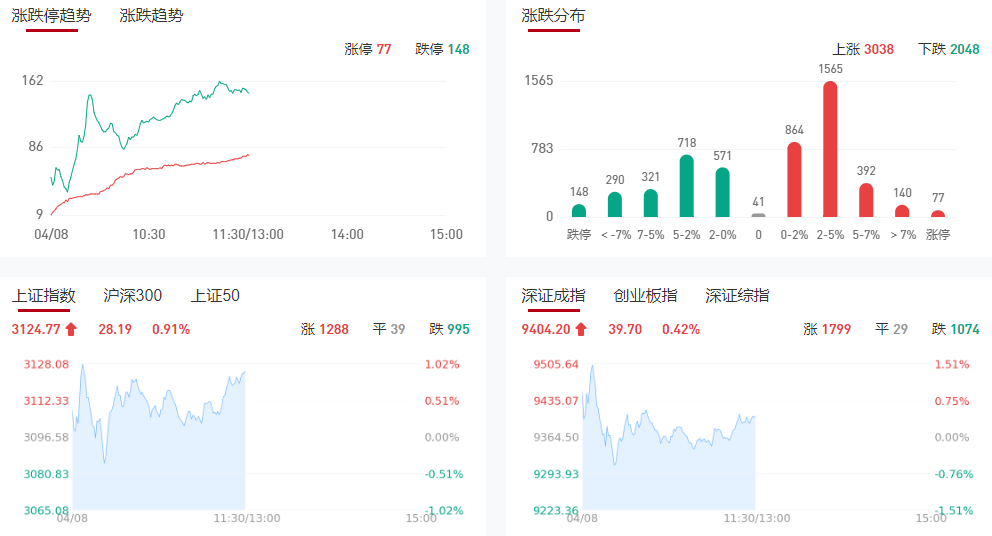Select the 涨跌停趋势 tab
The width and height of the screenshot is (992, 536).
tap(51, 16)
